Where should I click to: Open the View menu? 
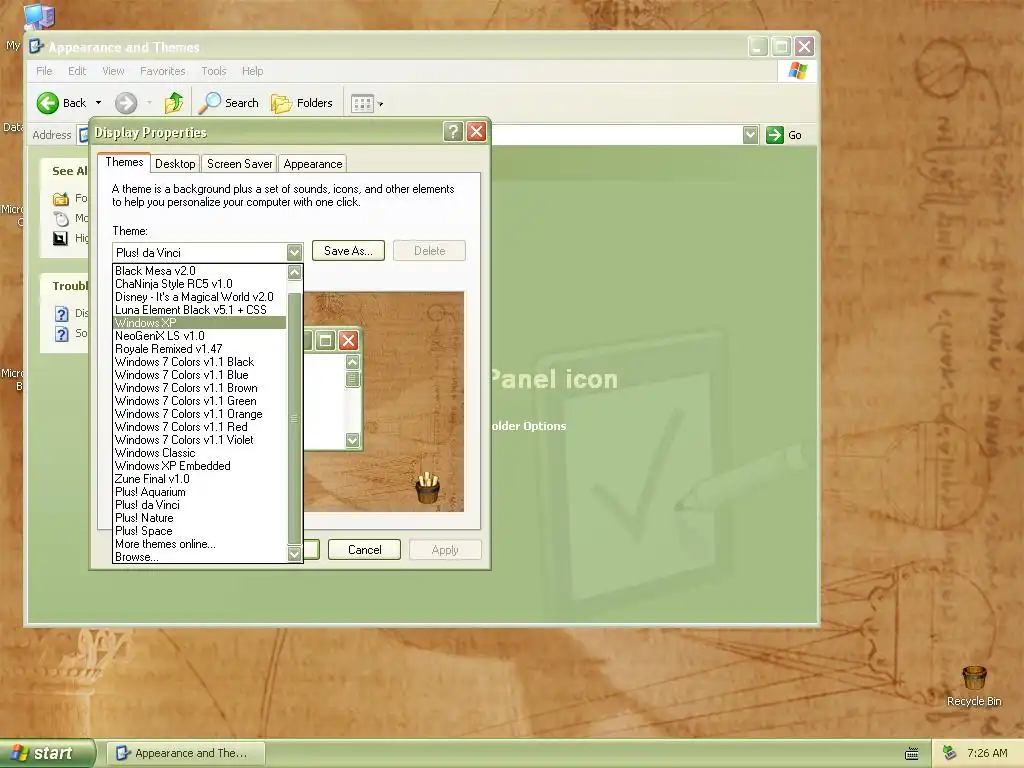pyautogui.click(x=113, y=71)
